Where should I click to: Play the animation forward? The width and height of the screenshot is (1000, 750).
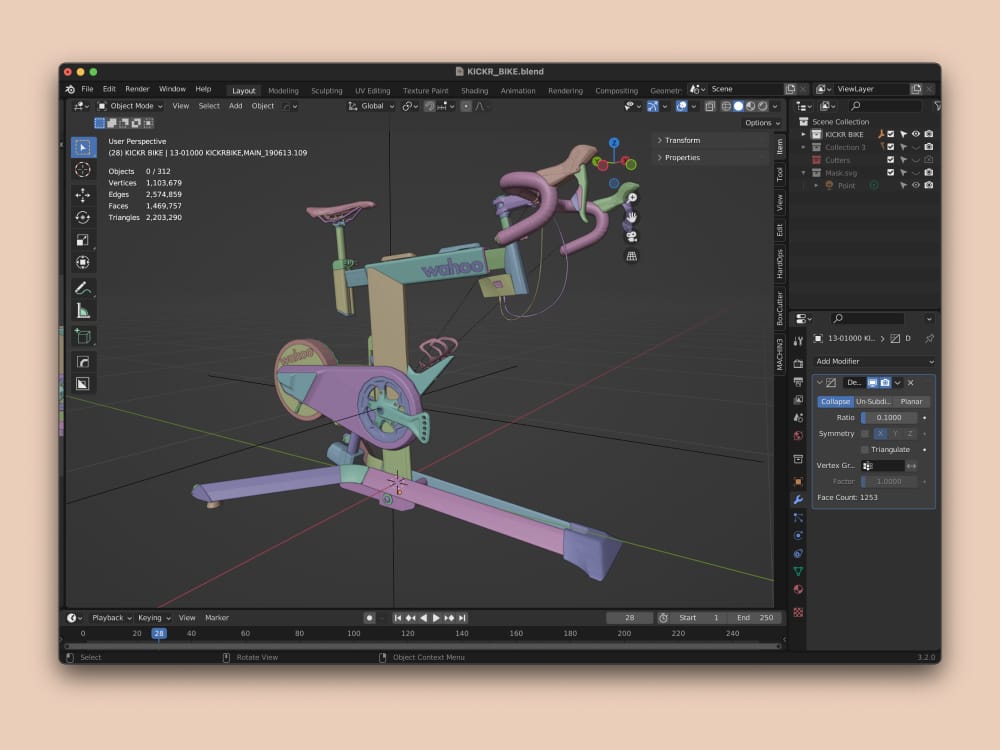coord(436,618)
